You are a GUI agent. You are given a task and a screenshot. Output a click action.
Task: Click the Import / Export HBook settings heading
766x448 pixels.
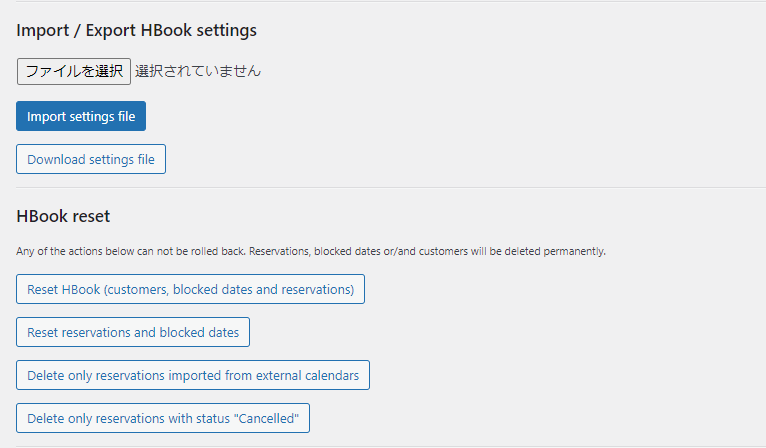coord(136,30)
